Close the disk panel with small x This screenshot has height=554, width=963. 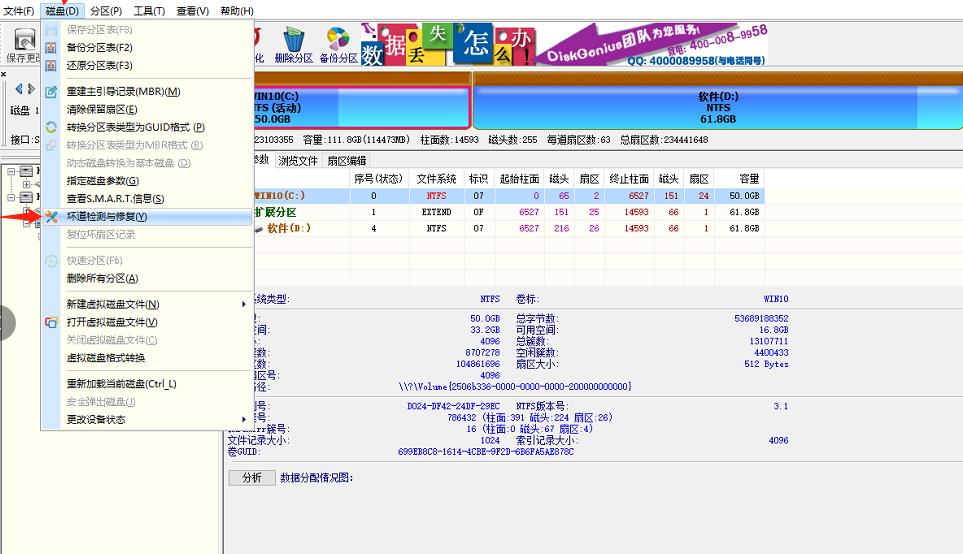[x=4, y=74]
